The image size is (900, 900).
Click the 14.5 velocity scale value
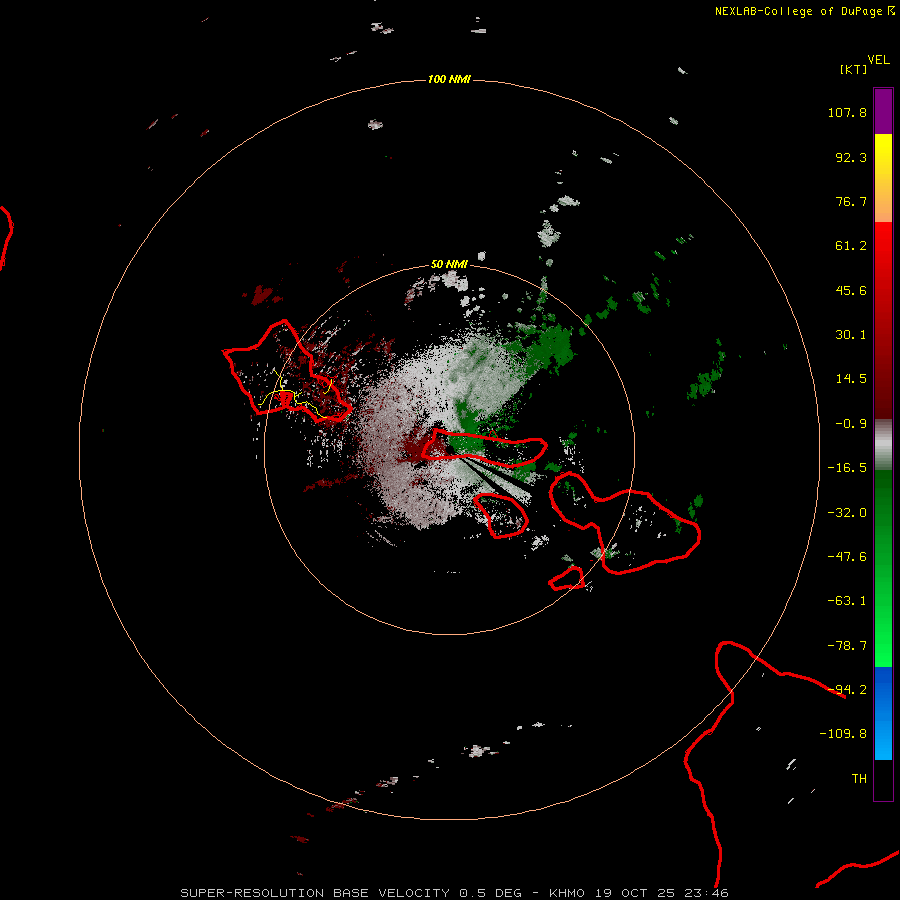click(x=851, y=379)
